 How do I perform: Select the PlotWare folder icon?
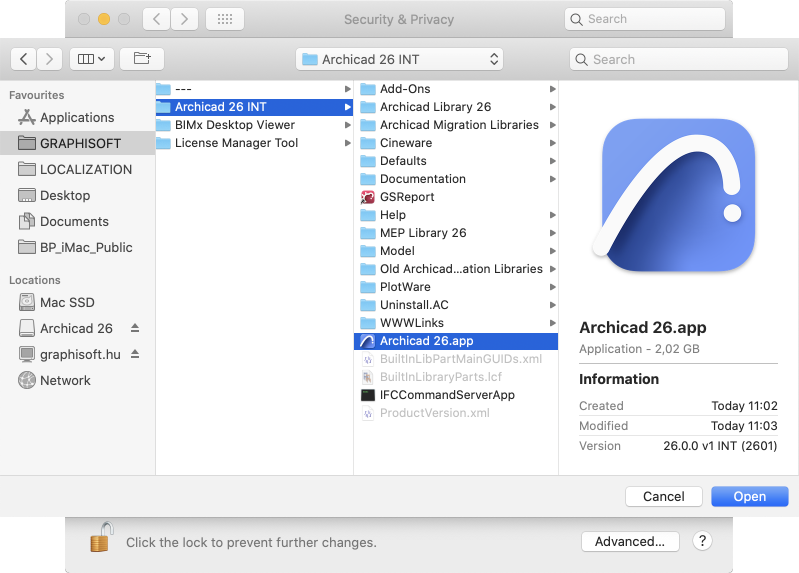point(368,287)
